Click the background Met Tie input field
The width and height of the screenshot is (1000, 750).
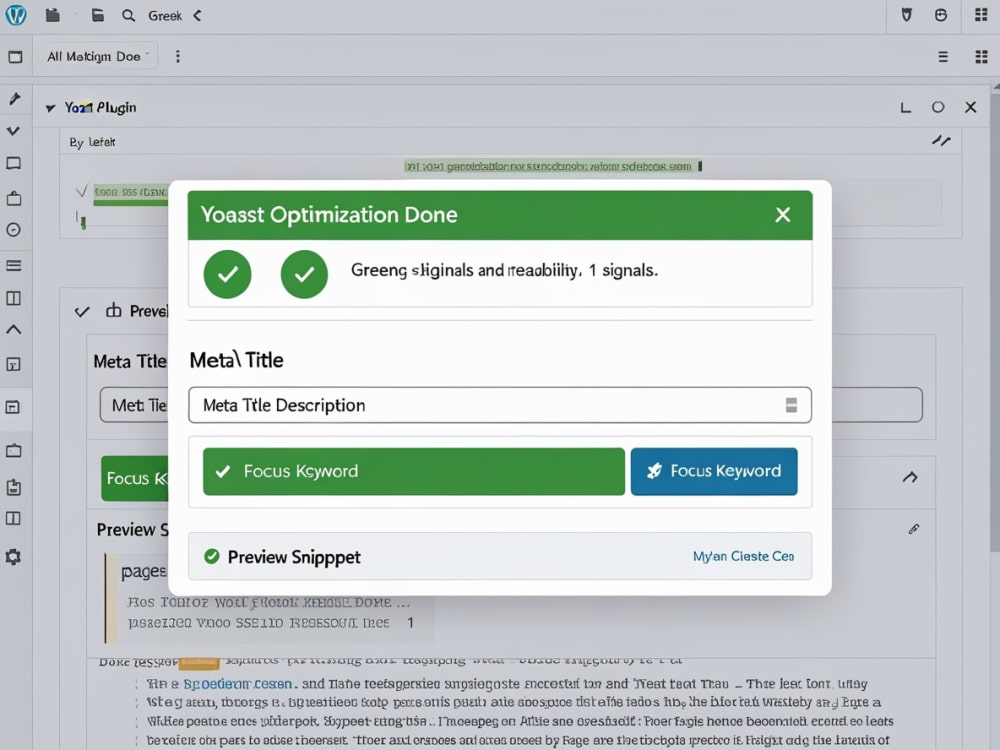pos(134,405)
